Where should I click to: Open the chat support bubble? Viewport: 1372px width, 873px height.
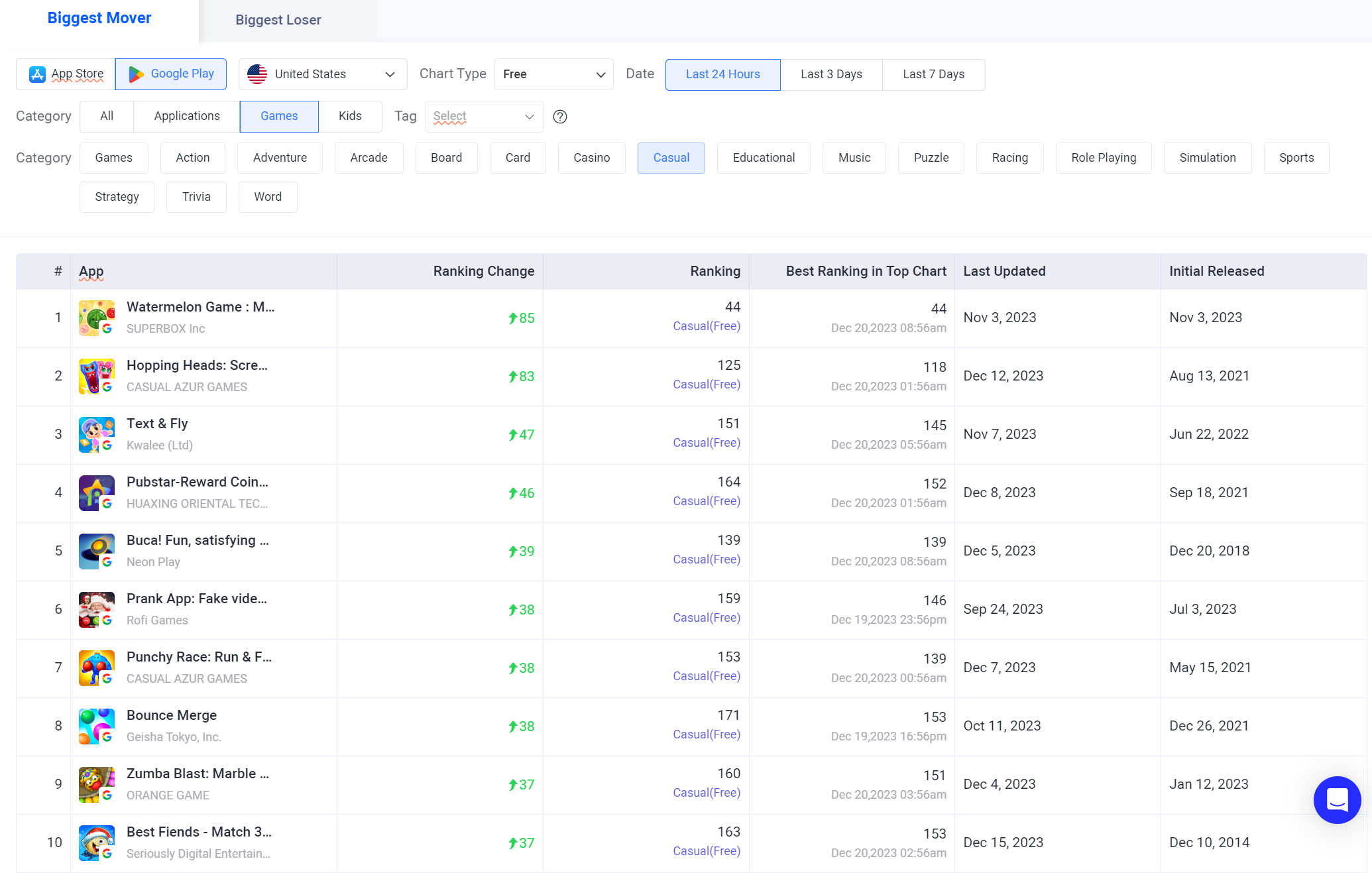1337,800
